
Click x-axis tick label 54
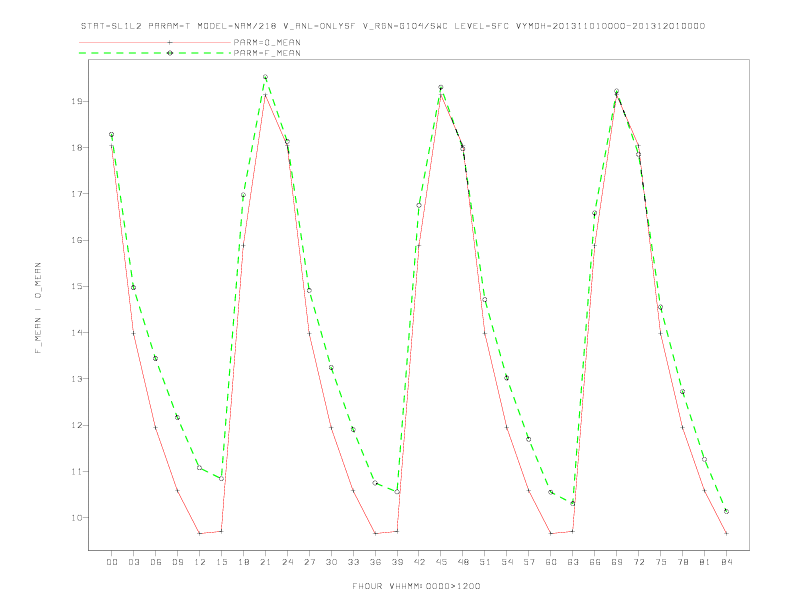[507, 562]
